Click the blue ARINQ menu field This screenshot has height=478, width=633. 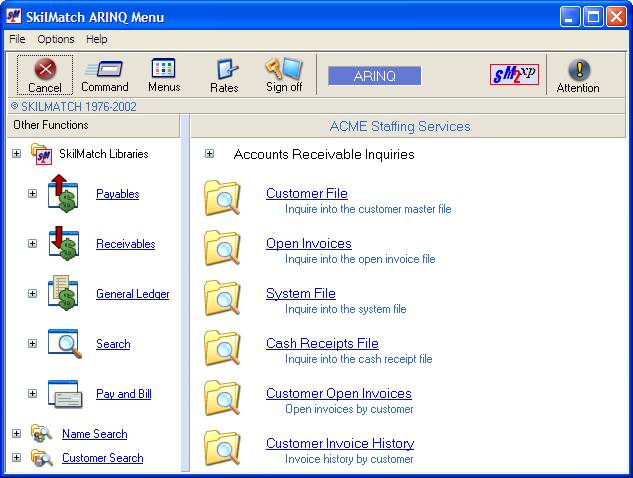(374, 76)
